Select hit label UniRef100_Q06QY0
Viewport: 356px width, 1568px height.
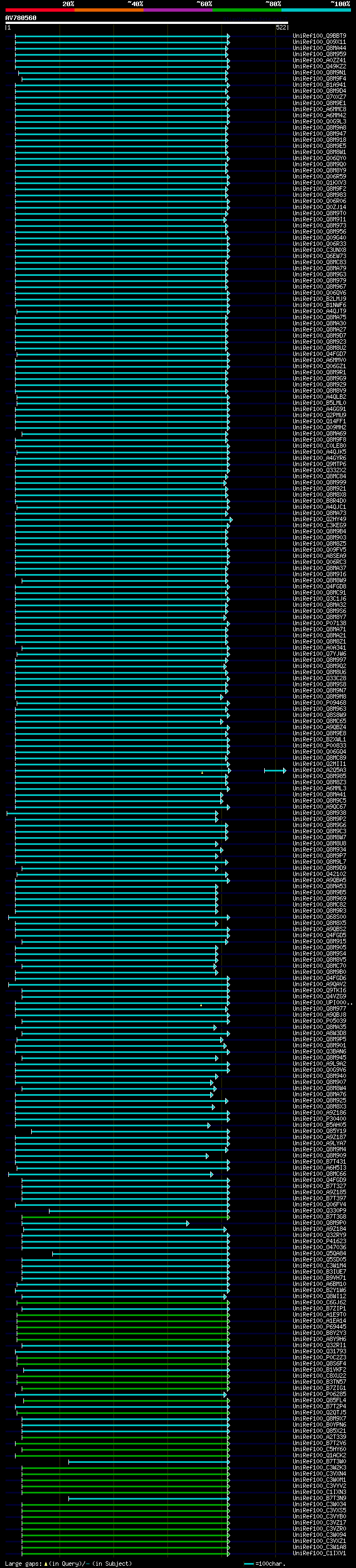[x=319, y=159]
